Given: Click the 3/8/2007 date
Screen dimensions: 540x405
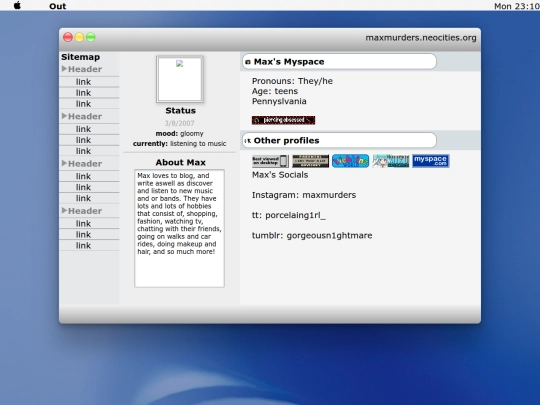Looking at the screenshot, I should point(179,123).
